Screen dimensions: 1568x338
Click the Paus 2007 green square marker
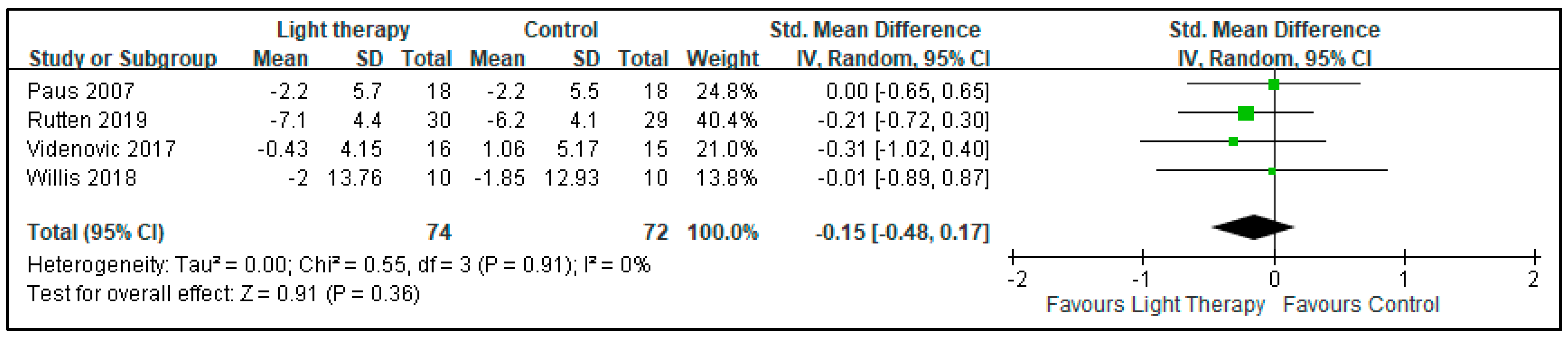point(1273,84)
